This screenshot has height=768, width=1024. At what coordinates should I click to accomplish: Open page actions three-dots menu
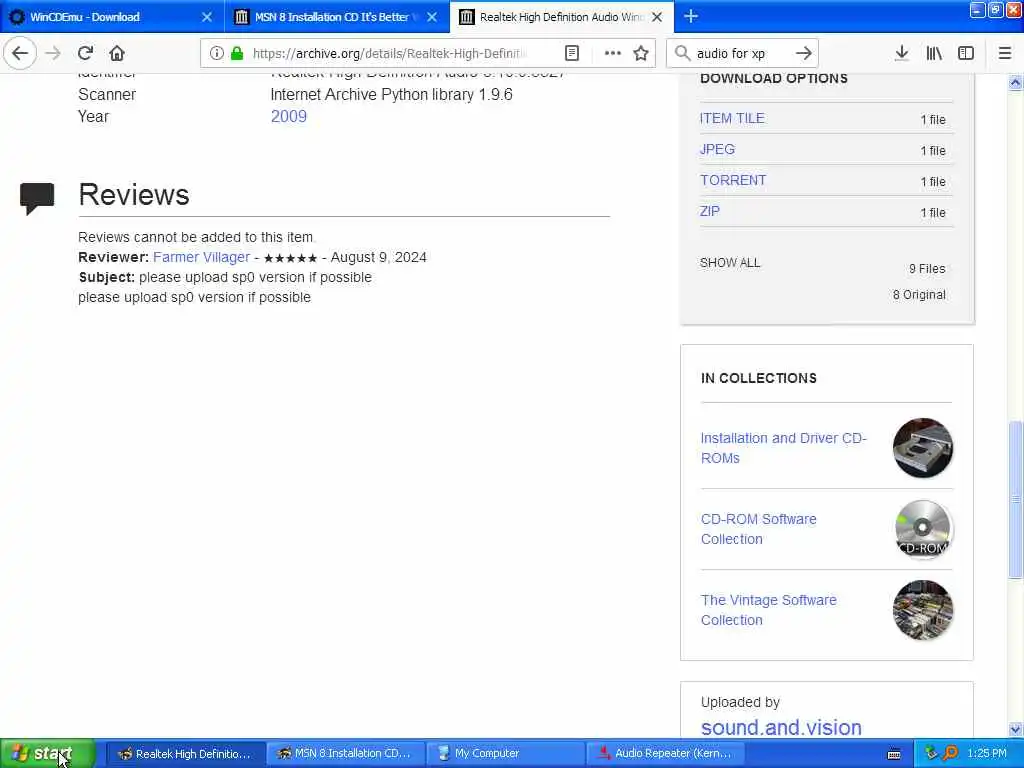click(x=613, y=53)
